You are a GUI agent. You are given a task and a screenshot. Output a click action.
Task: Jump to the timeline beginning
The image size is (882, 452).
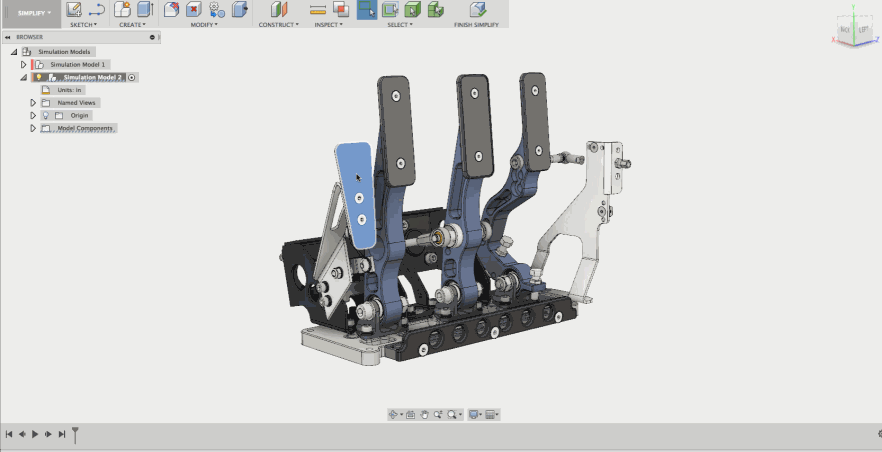[9, 434]
